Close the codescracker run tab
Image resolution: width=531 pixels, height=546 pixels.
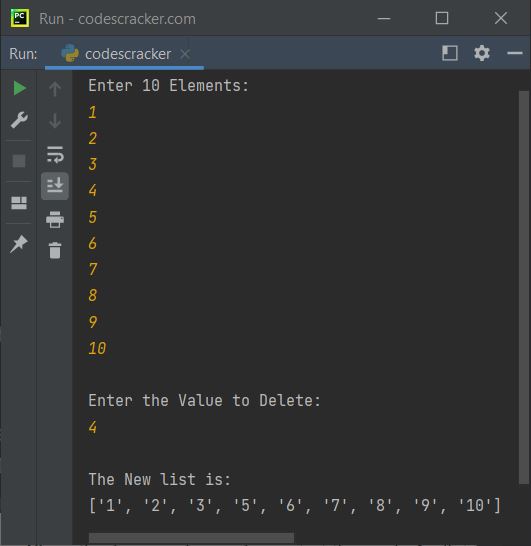click(x=185, y=54)
